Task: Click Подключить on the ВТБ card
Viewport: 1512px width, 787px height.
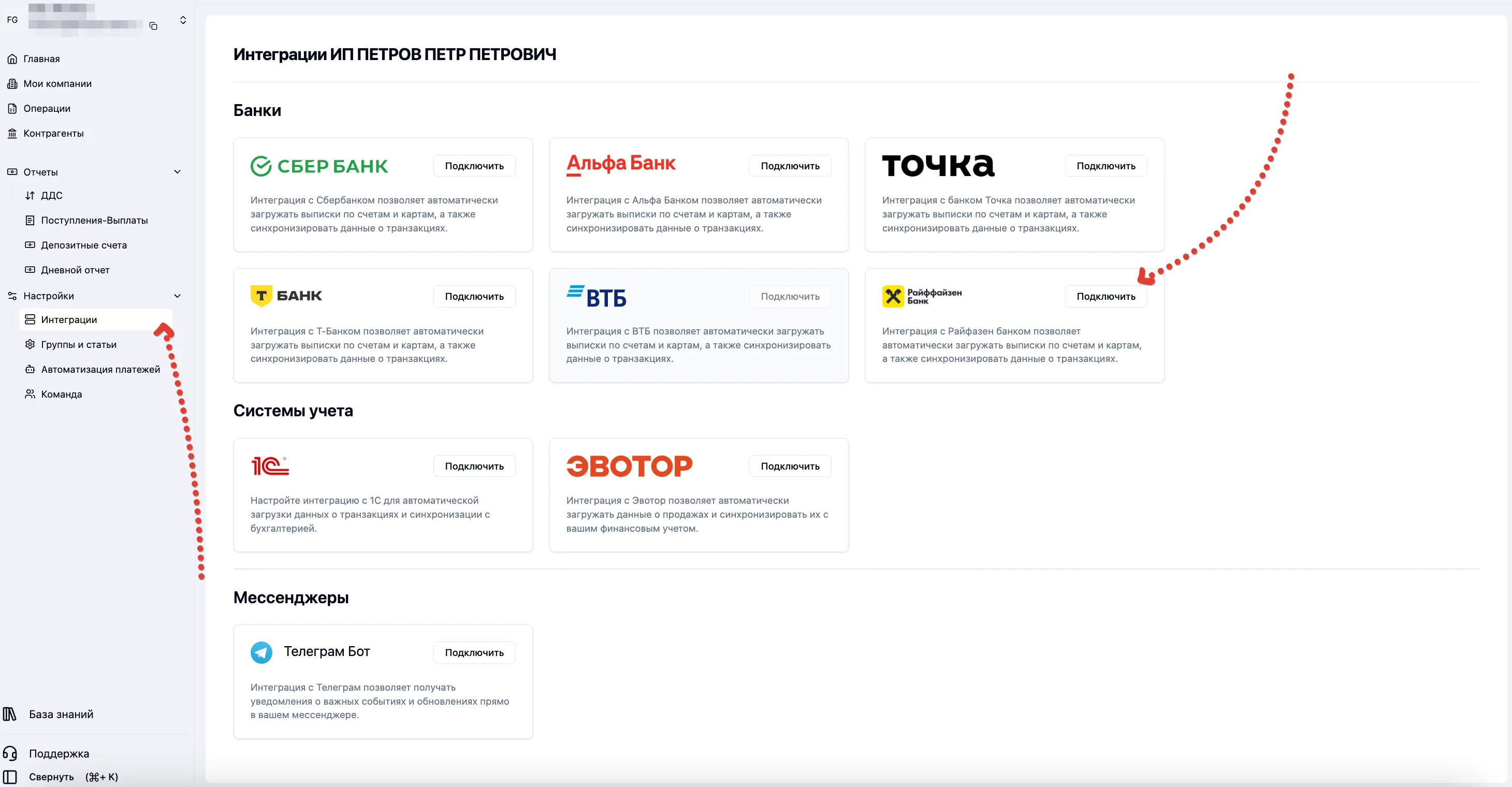Action: [790, 296]
